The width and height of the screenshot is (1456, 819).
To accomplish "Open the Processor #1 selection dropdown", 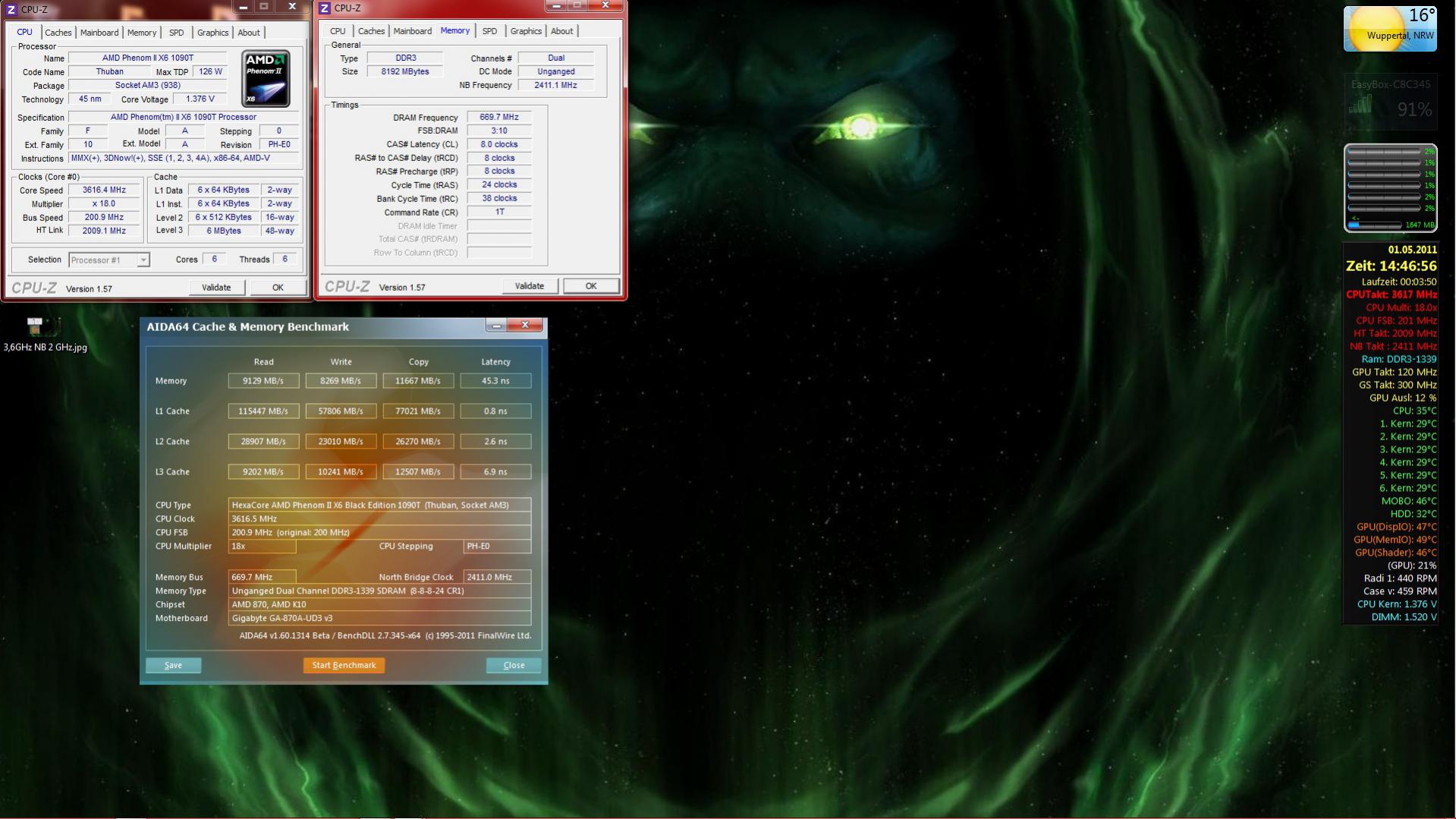I will click(x=109, y=260).
